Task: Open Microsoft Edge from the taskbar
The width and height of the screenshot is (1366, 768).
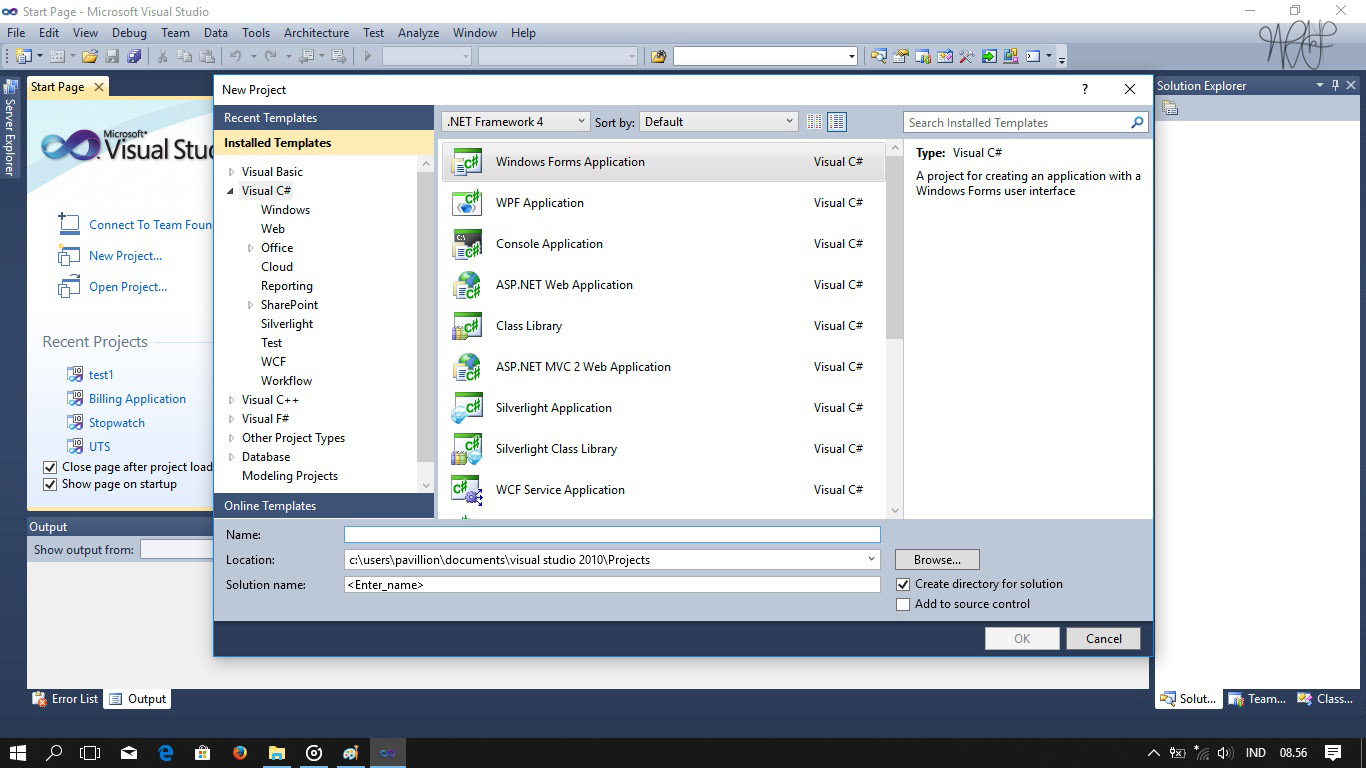Action: [166, 753]
